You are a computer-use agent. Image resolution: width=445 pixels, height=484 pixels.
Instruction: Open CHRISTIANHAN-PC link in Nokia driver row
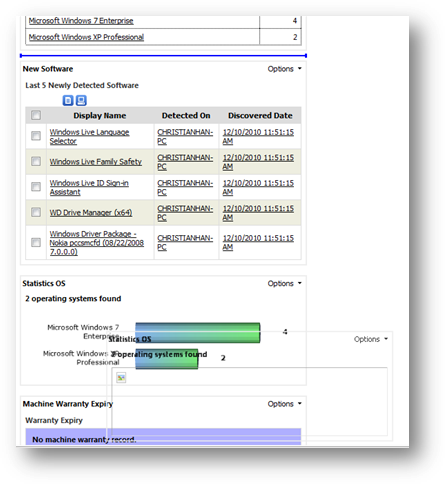185,243
